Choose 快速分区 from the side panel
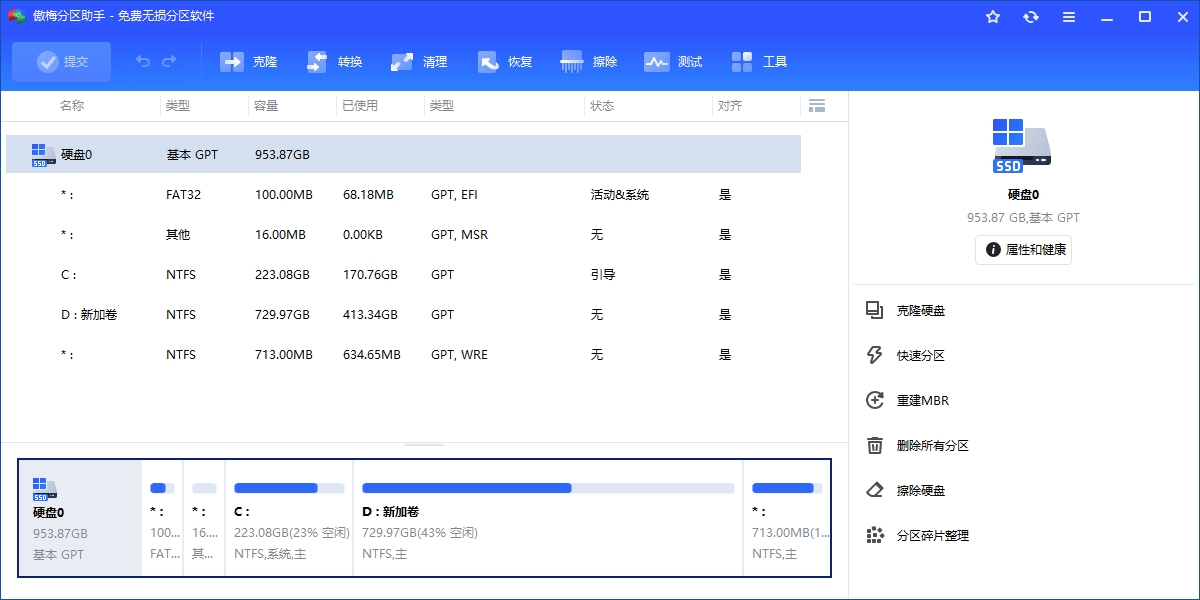Screen dimensions: 1200x600 [920, 356]
